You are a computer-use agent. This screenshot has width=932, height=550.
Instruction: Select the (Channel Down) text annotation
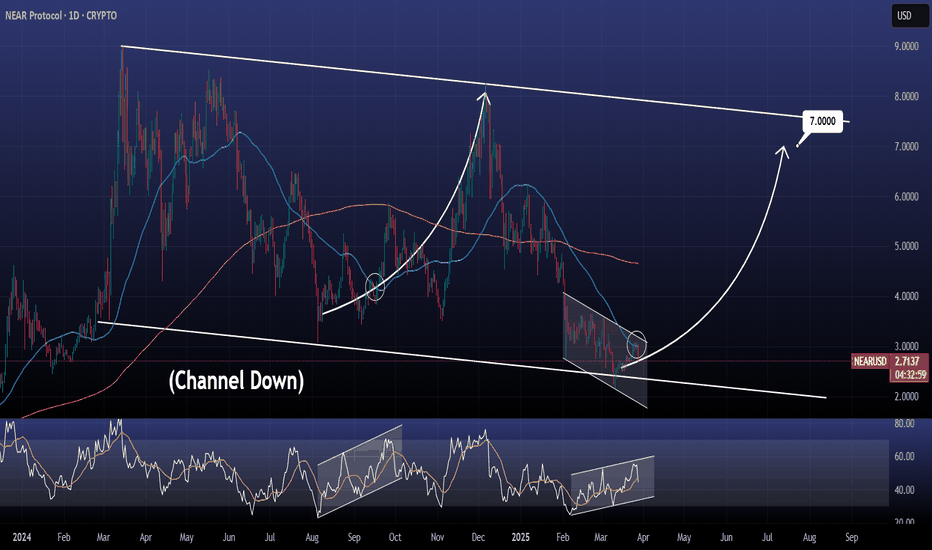[236, 381]
